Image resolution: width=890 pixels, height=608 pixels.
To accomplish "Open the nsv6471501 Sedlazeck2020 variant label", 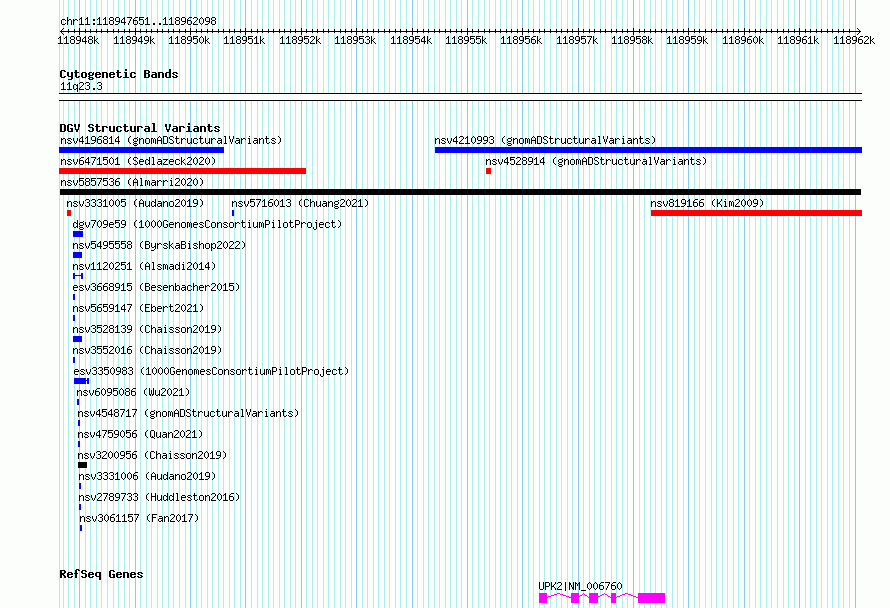I will pos(138,161).
